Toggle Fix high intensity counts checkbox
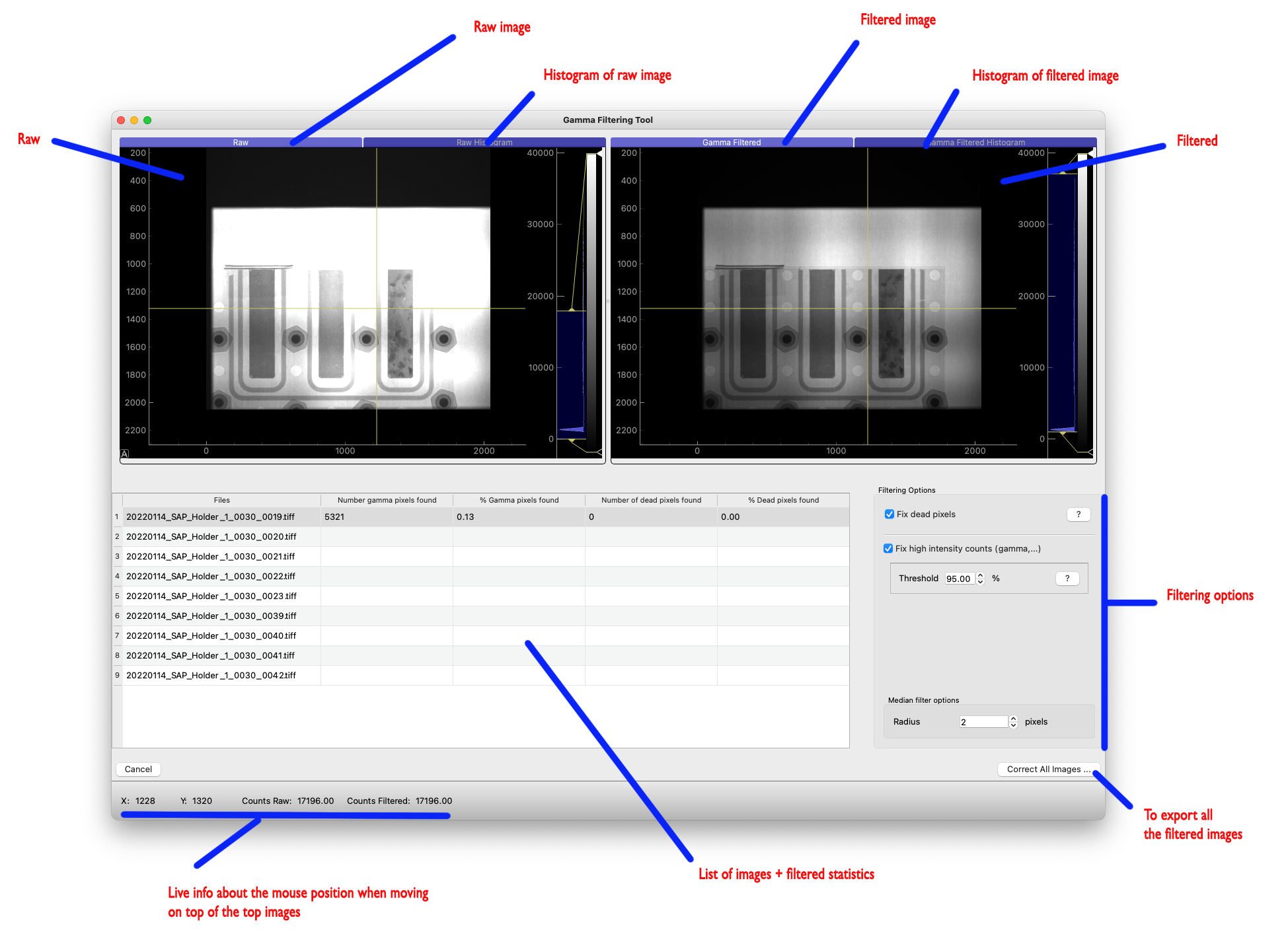This screenshot has height=932, width=1288. tap(888, 549)
